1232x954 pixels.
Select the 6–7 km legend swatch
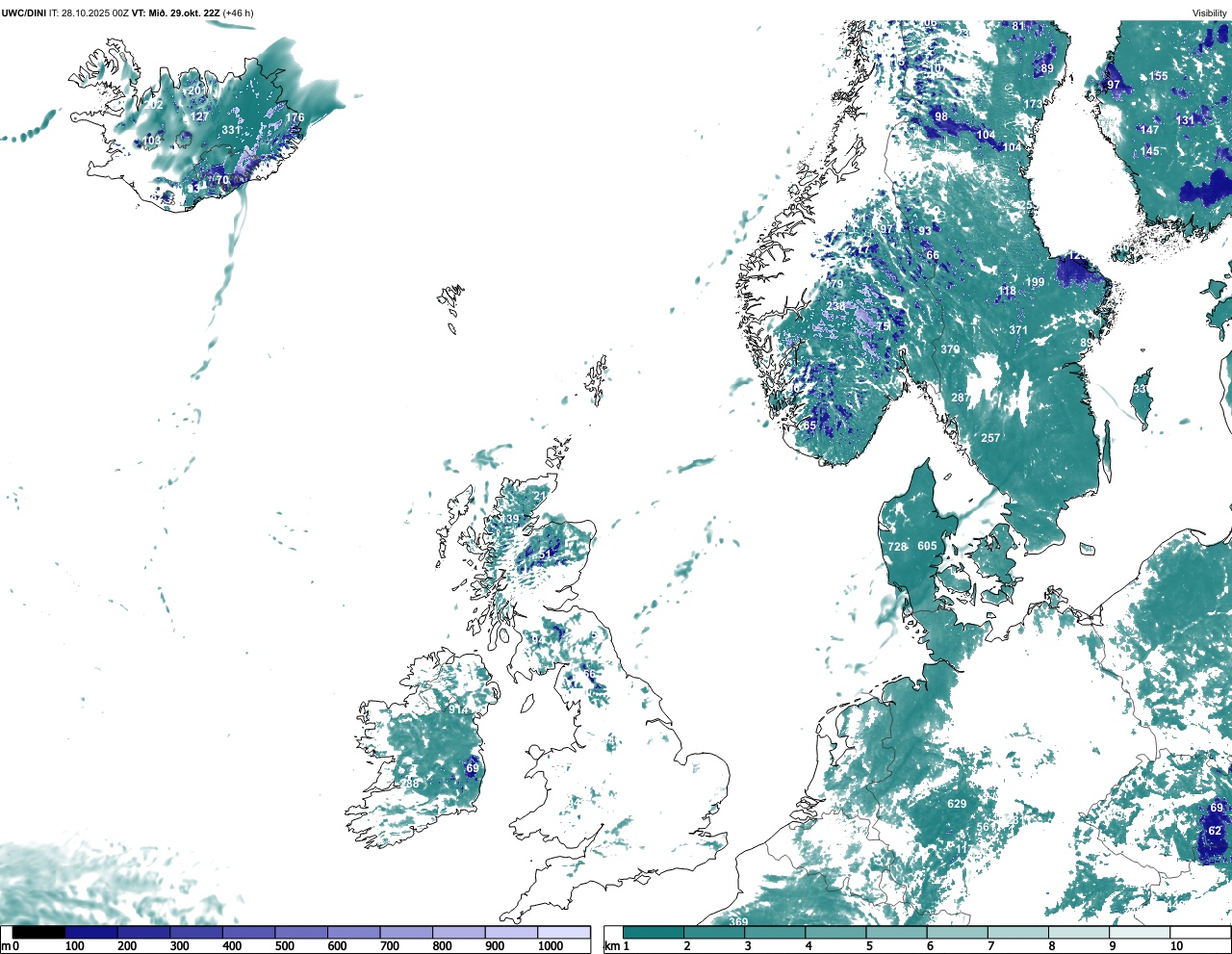957,932
